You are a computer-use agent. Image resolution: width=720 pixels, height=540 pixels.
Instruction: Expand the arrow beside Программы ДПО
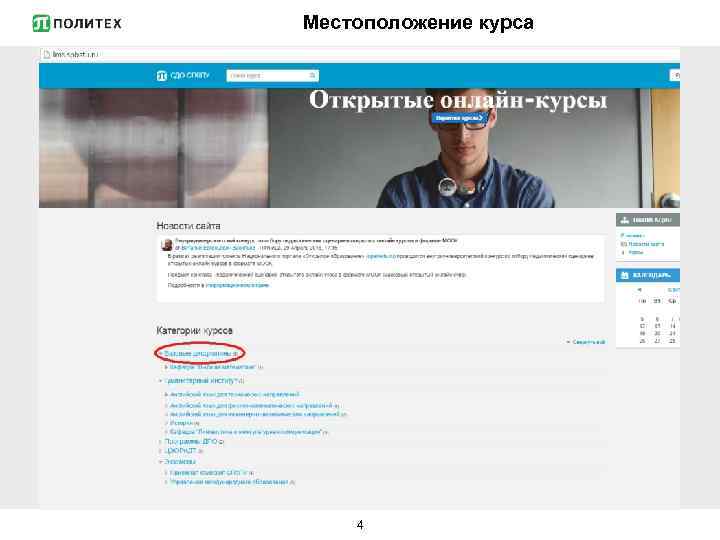pyautogui.click(x=161, y=441)
